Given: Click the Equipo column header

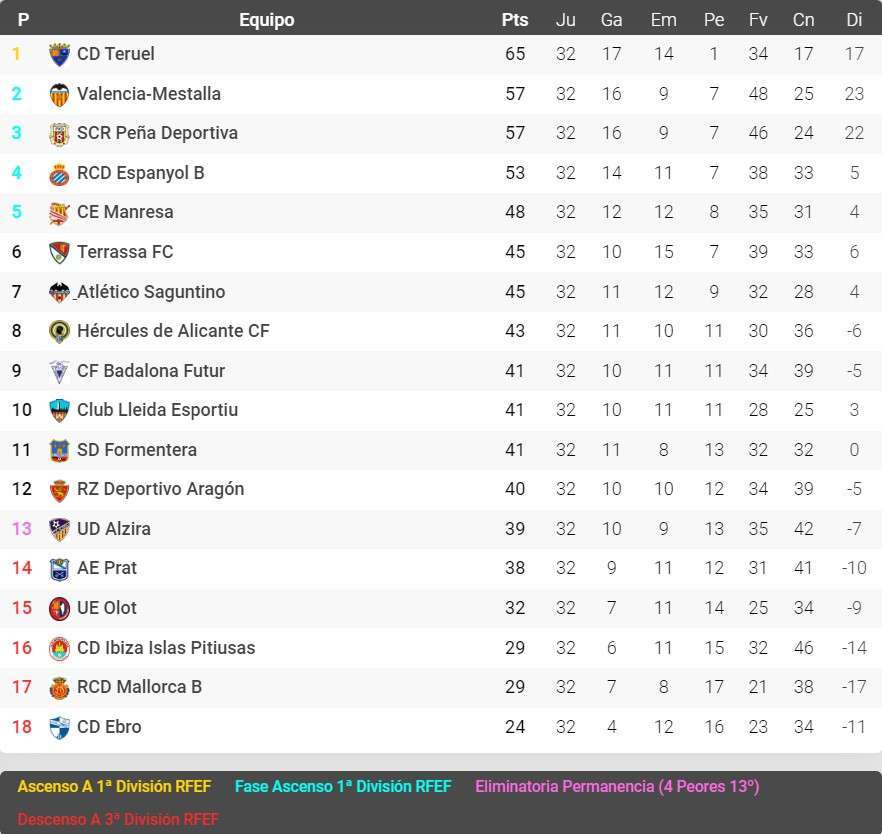Looking at the screenshot, I should coord(266,19).
